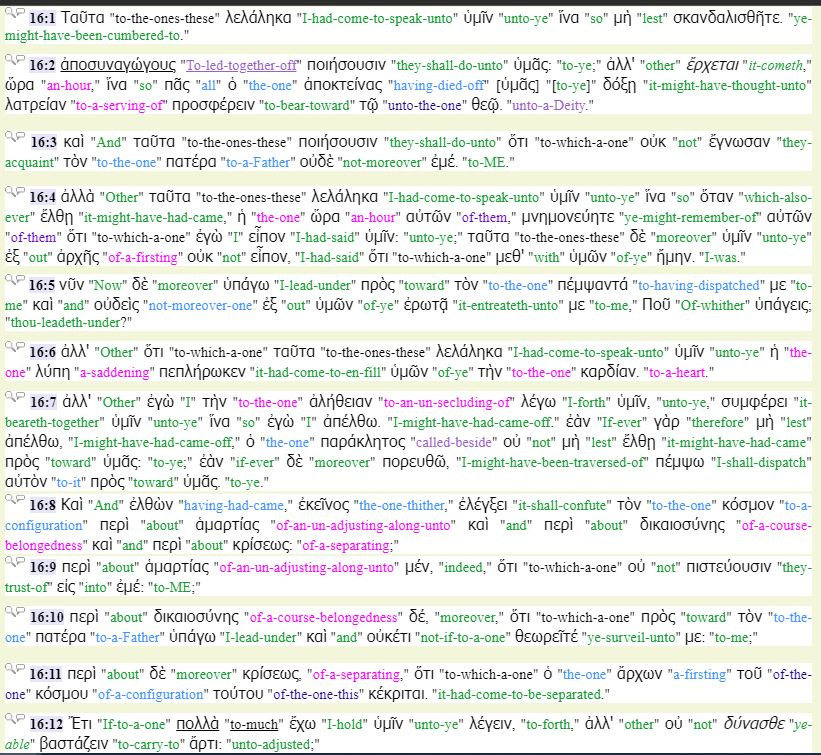
Task: Click the magnifier icon beside verse 16:11
Action: tap(10, 669)
